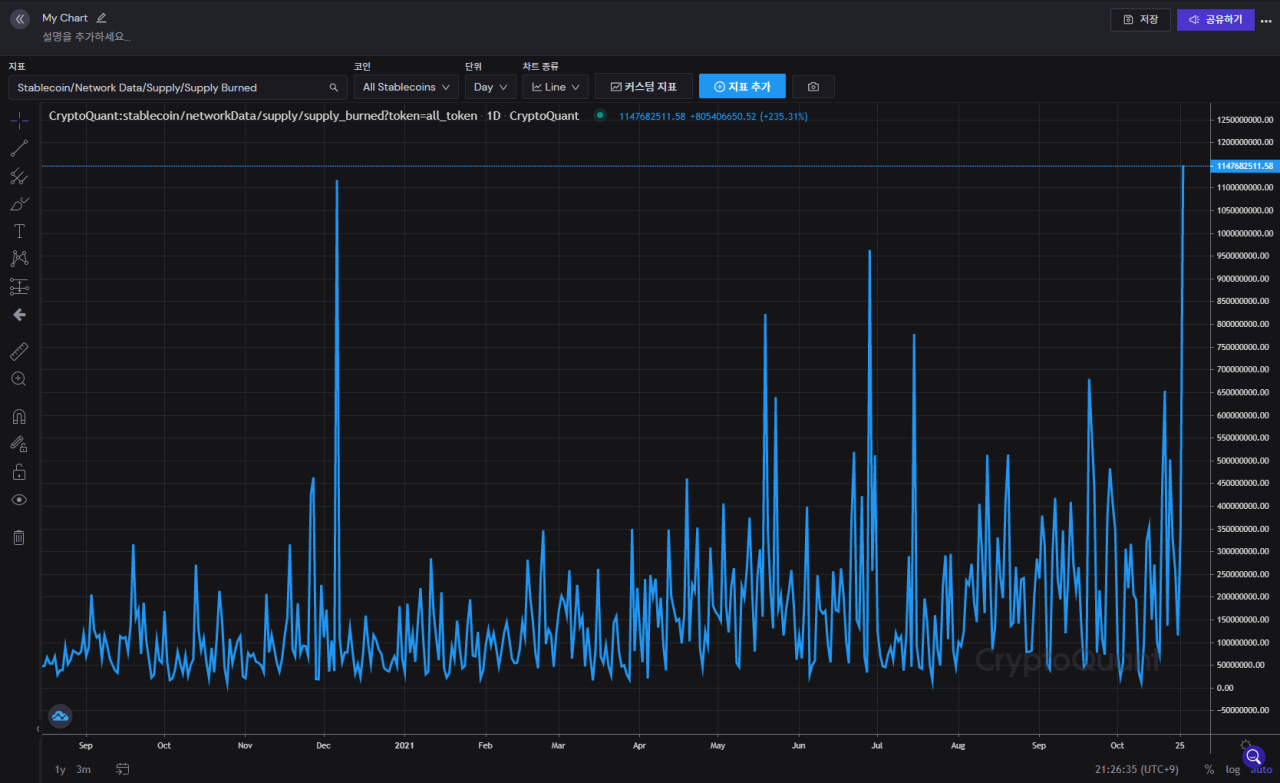
Task: Hide all drawings with eye icon
Action: (x=19, y=499)
